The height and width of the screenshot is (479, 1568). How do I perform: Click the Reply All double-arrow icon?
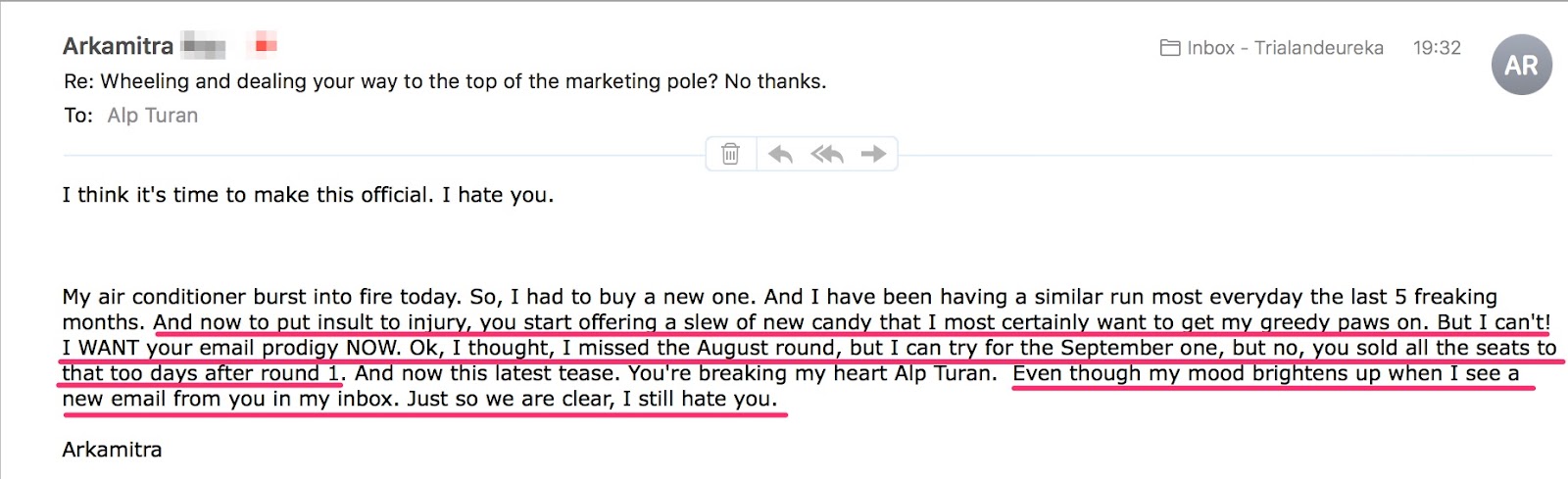(x=827, y=154)
